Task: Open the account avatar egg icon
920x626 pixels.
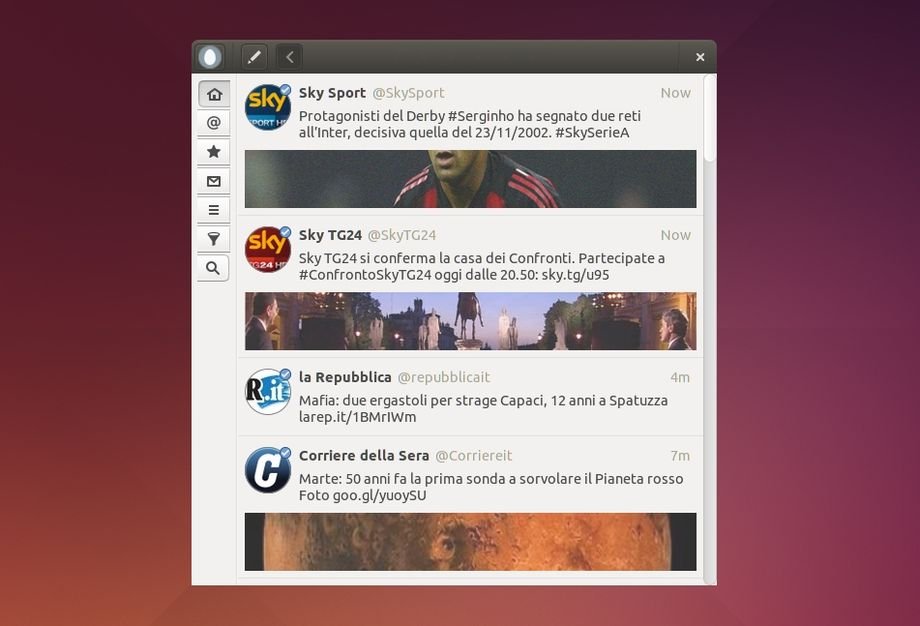Action: tap(210, 57)
